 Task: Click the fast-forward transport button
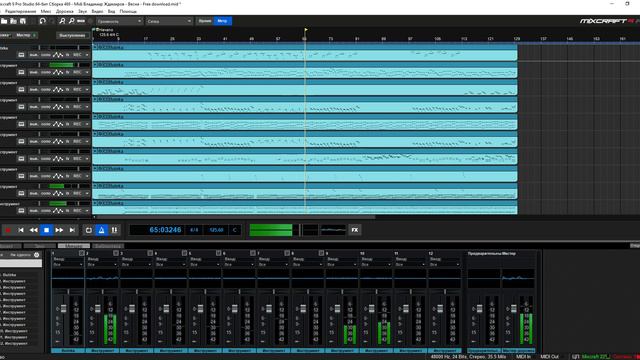pyautogui.click(x=59, y=230)
